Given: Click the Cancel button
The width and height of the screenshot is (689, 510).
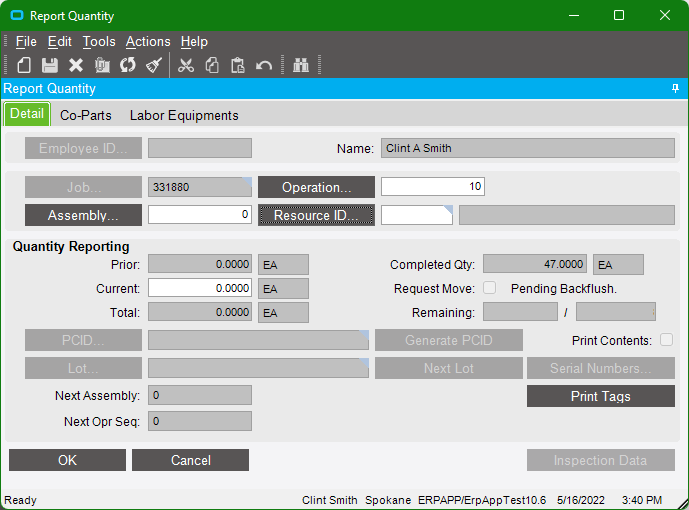Looking at the screenshot, I should pyautogui.click(x=190, y=460).
